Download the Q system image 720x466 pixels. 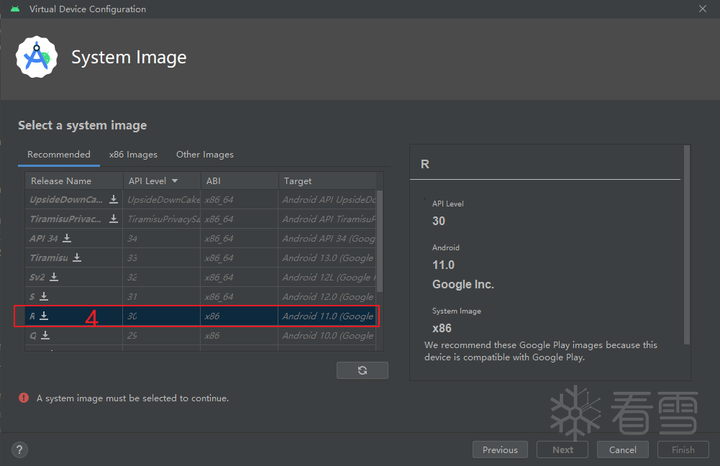45,335
